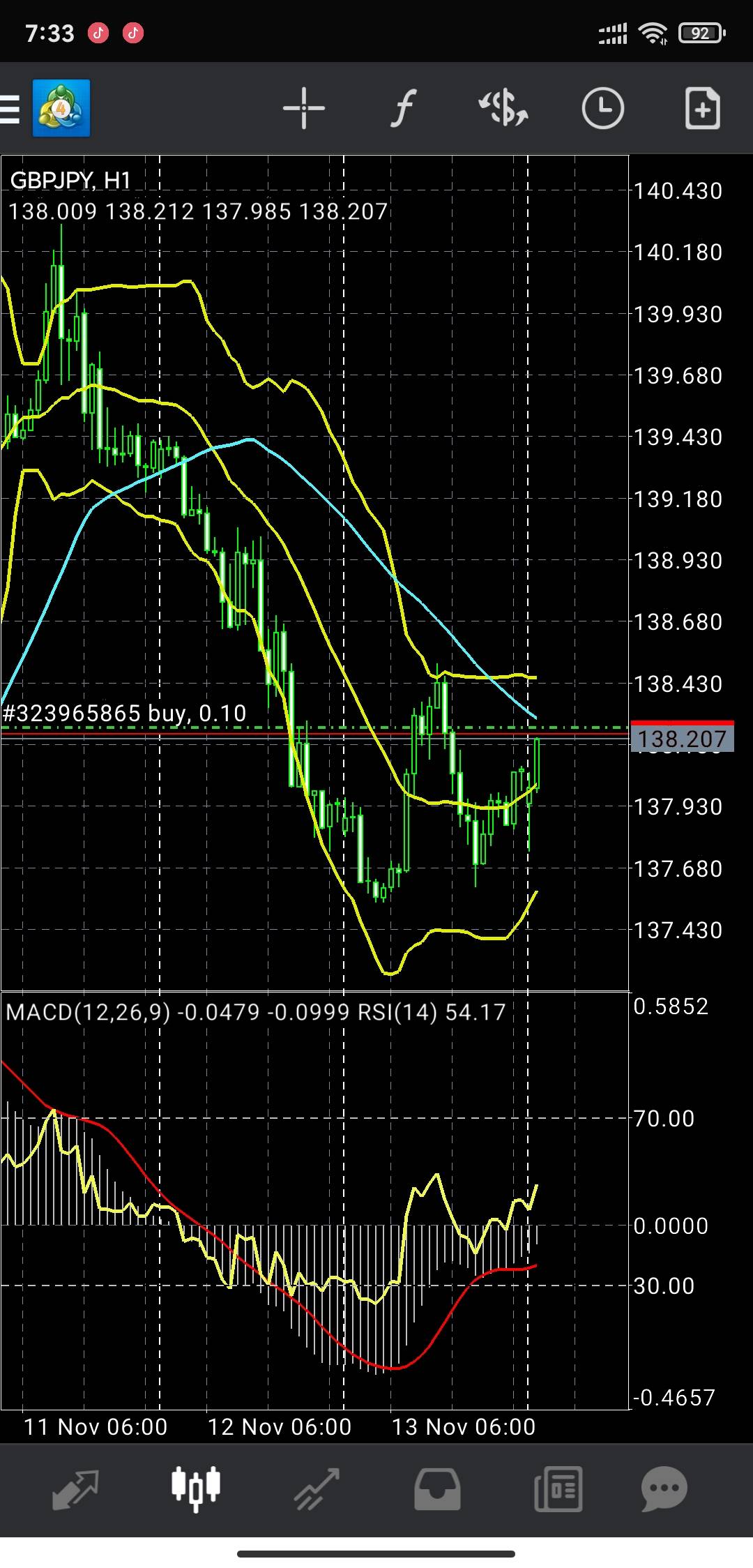
Task: Switch to the Chart candlestick tab
Action: [x=196, y=1489]
